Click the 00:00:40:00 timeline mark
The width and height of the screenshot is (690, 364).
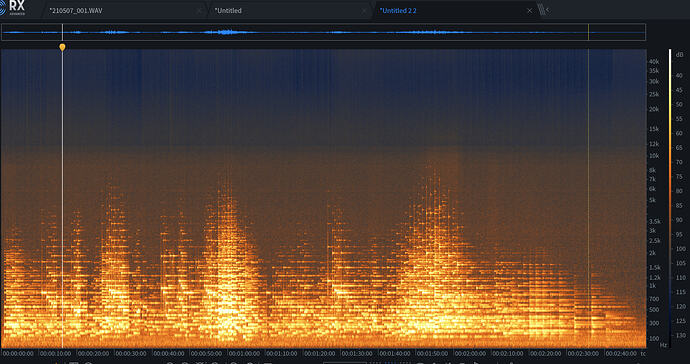point(169,353)
